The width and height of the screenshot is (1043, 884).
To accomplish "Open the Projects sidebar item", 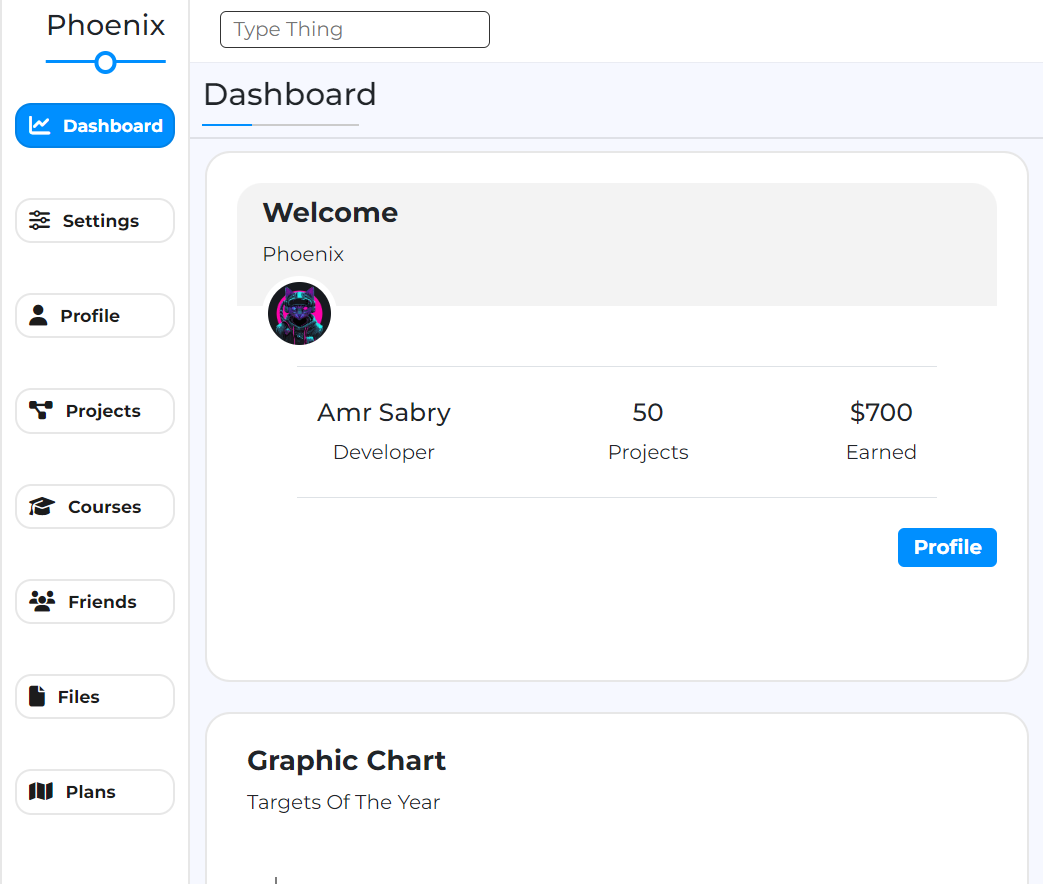I will click(x=95, y=411).
